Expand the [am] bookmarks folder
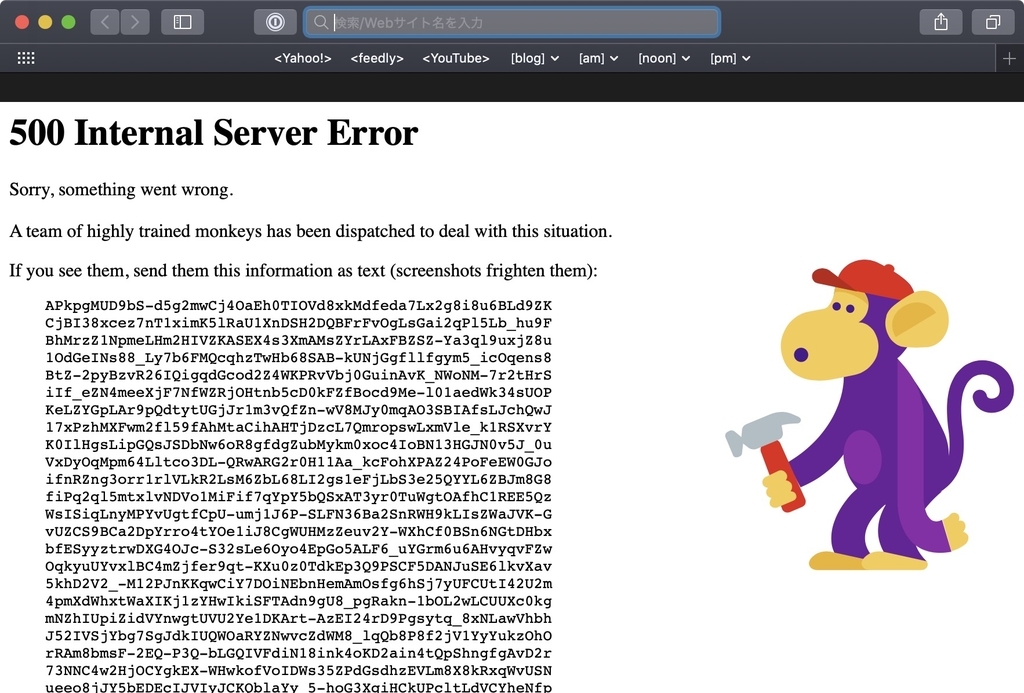This screenshot has width=1024, height=693. coord(598,58)
